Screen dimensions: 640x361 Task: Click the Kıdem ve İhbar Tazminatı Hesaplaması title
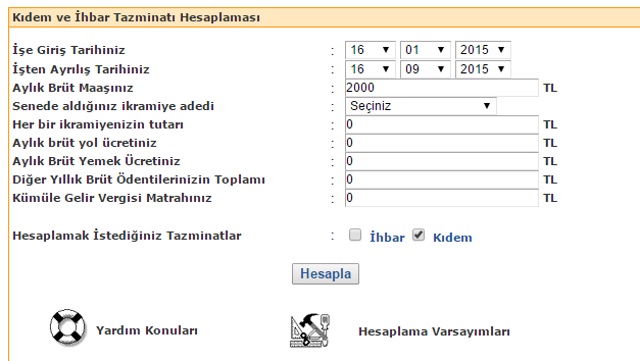coord(136,18)
